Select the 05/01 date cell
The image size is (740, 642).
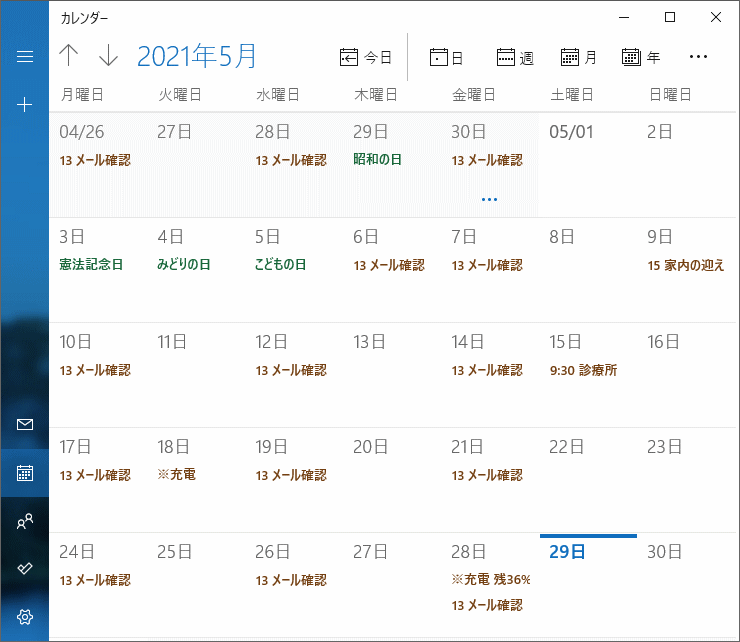(x=588, y=165)
